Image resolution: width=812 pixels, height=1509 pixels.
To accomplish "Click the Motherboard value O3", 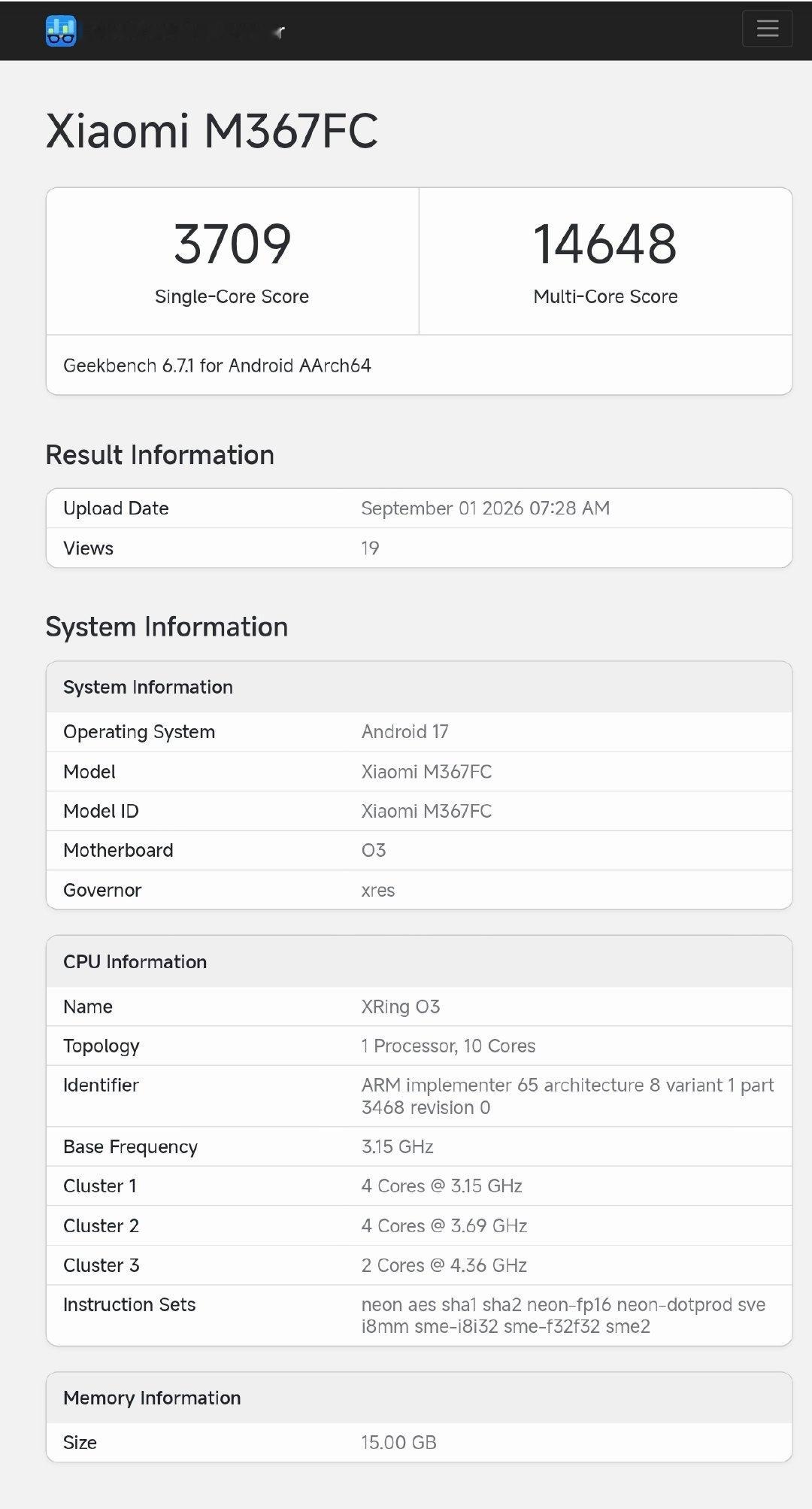I will (x=374, y=850).
